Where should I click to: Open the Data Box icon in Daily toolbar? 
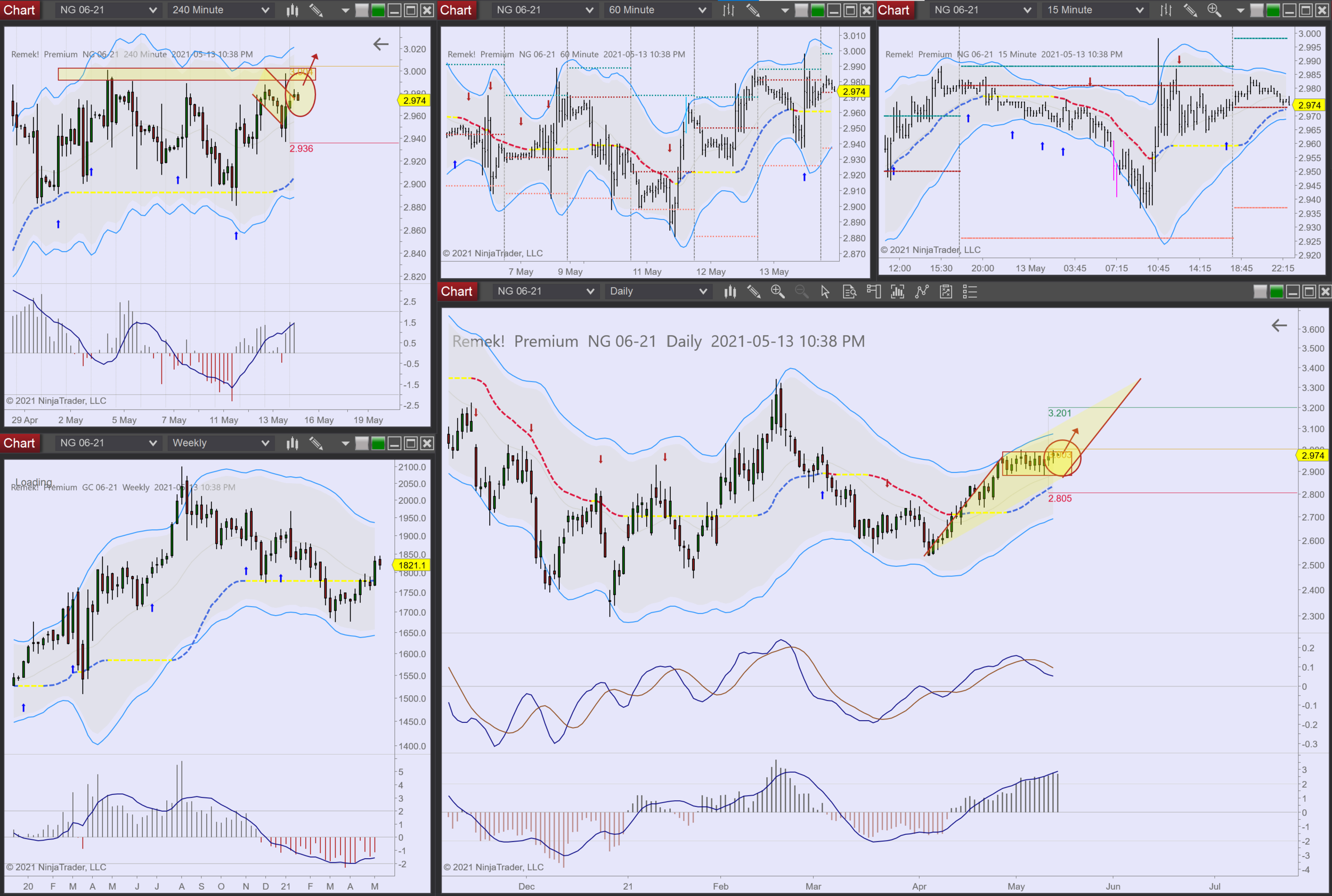pyautogui.click(x=849, y=291)
